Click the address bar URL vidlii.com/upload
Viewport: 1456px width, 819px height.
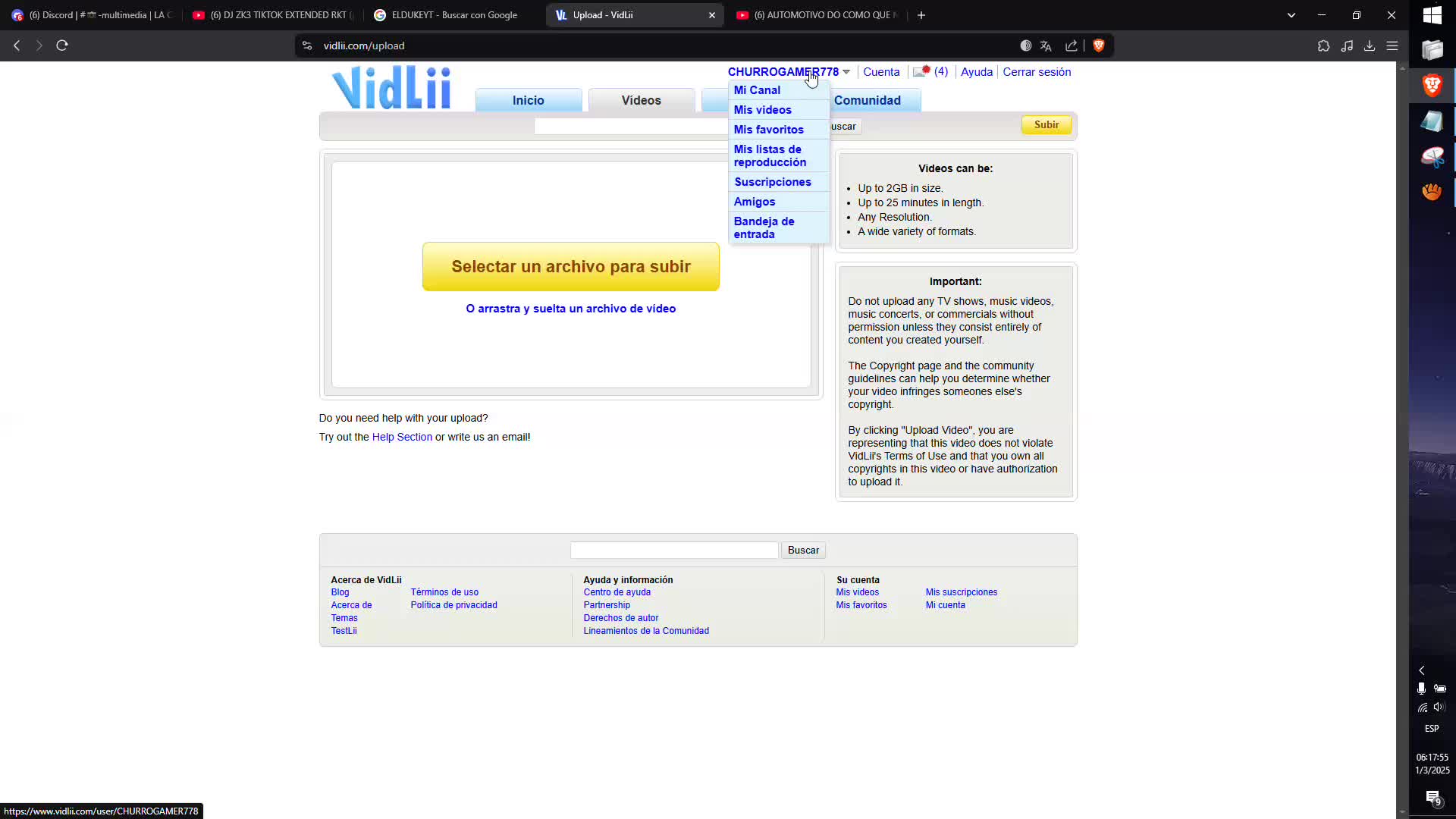click(364, 45)
